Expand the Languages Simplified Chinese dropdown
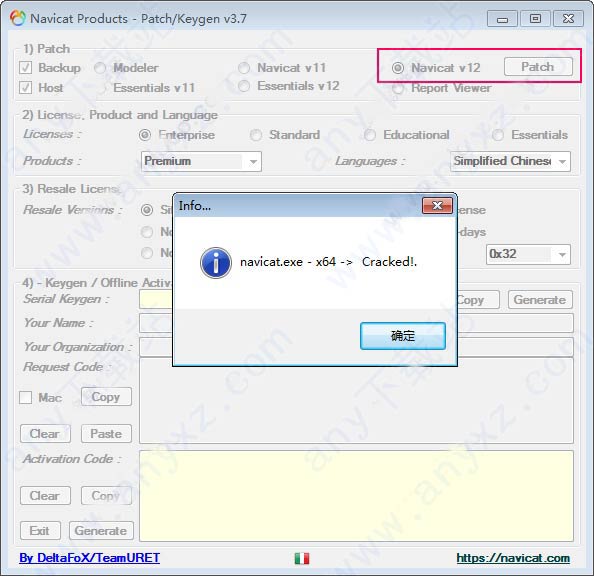The image size is (594, 576). 510,161
